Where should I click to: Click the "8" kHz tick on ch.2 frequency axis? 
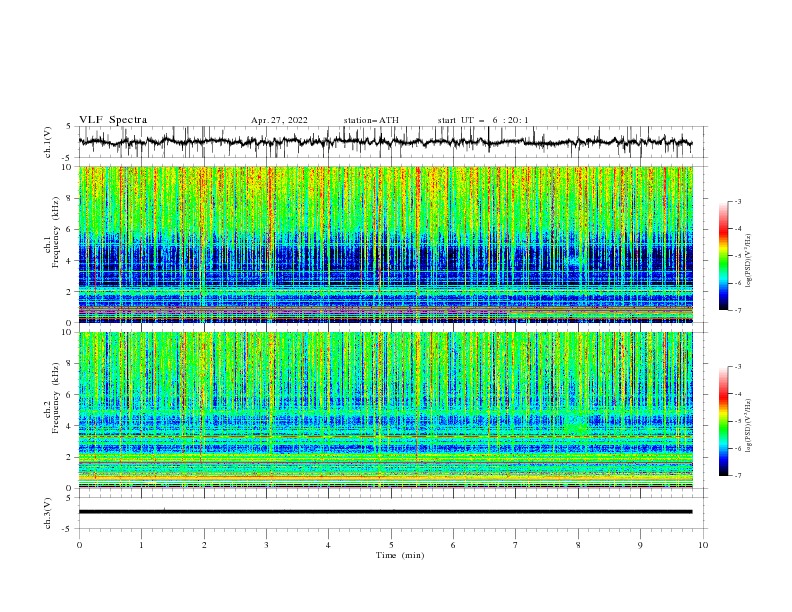click(x=71, y=364)
